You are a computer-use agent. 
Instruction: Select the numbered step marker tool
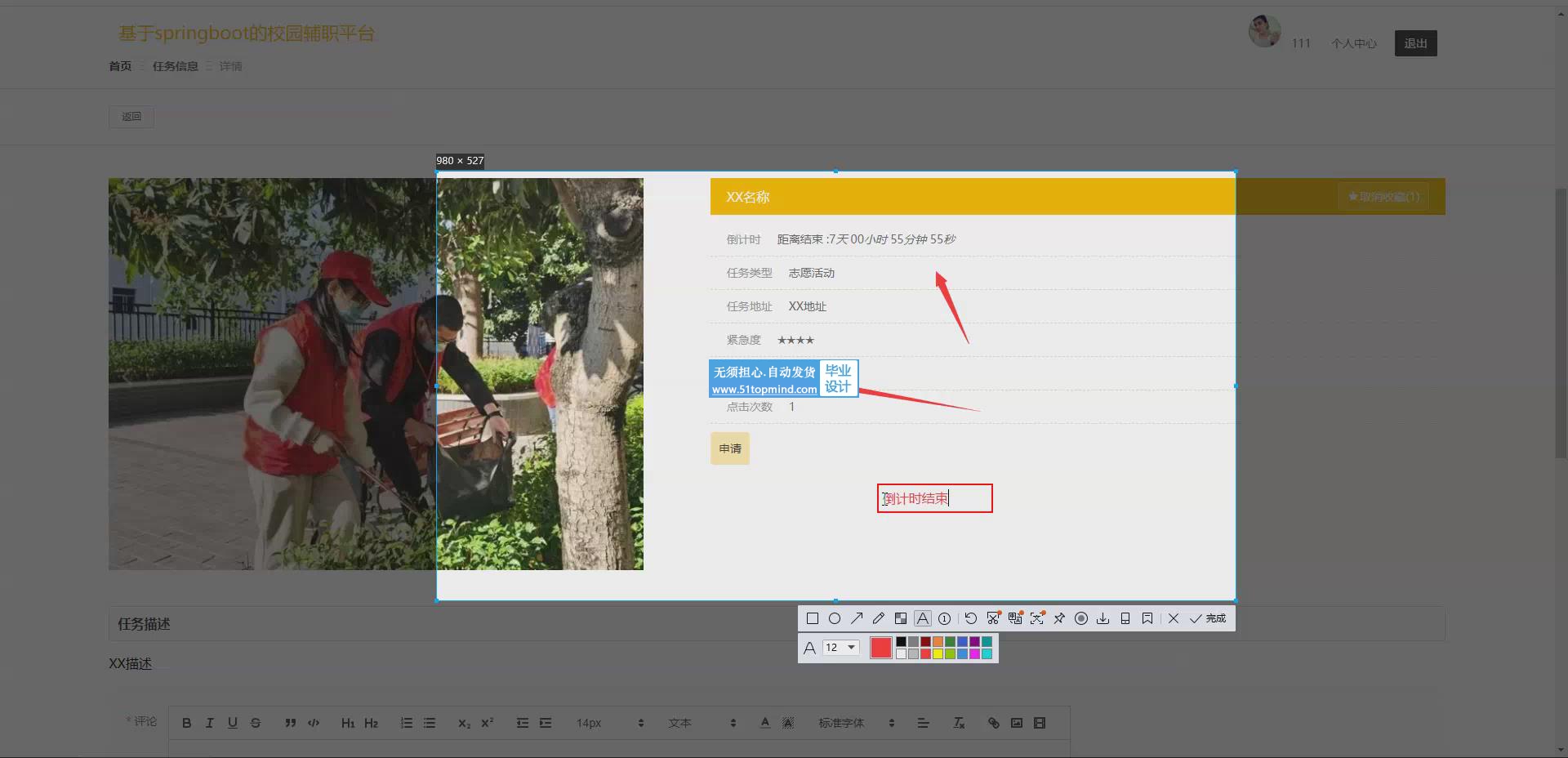click(x=944, y=618)
